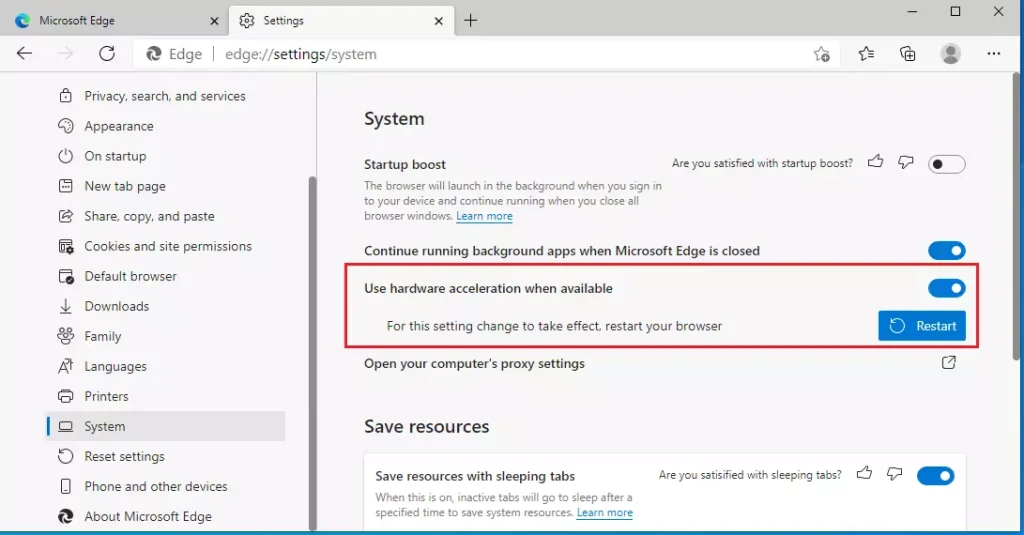This screenshot has width=1024, height=535.
Task: Open On startup settings
Action: coord(165,156)
